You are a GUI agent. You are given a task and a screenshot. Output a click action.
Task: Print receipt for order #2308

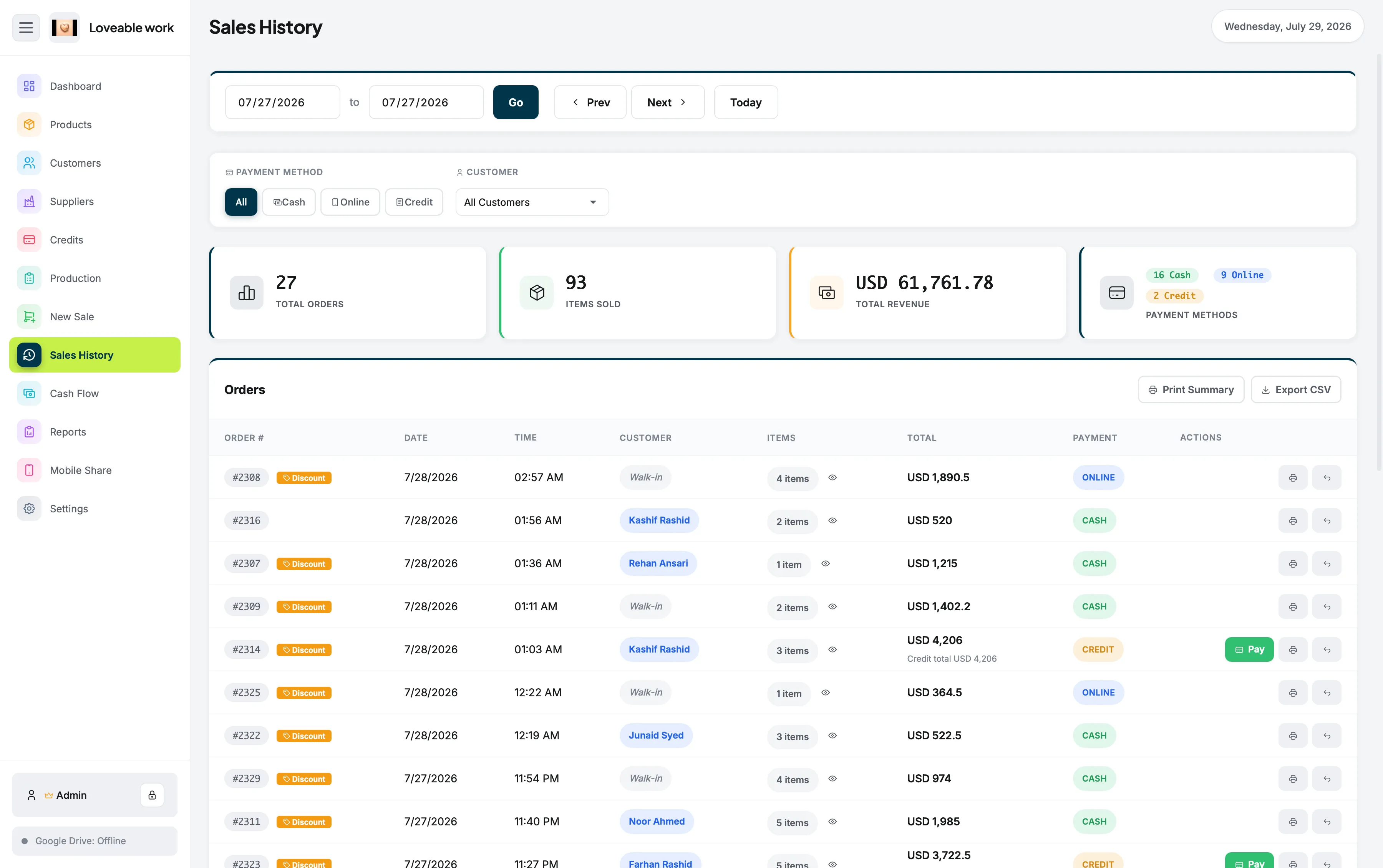click(x=1293, y=478)
